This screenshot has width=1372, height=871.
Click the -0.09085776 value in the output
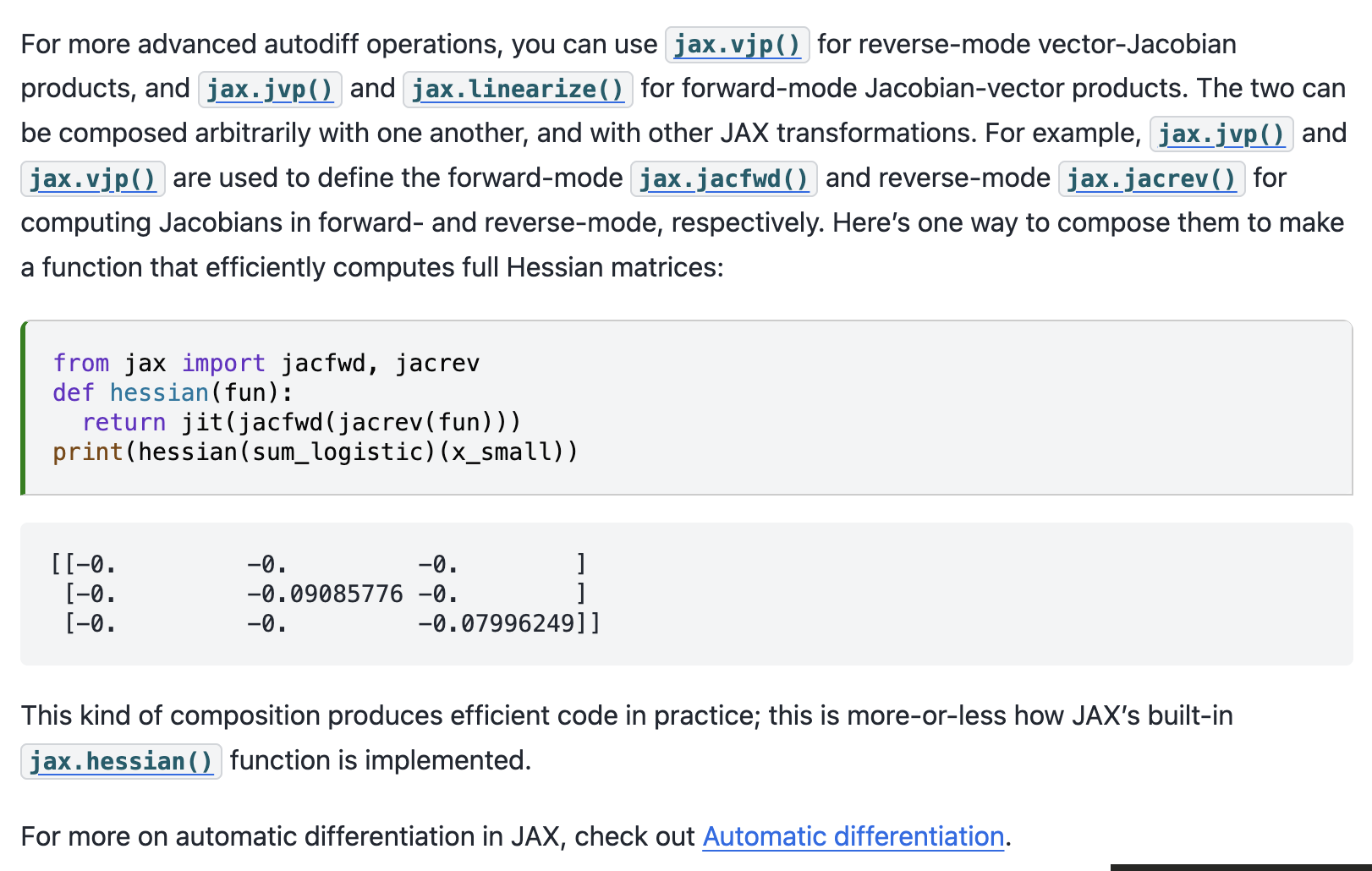[x=325, y=594]
